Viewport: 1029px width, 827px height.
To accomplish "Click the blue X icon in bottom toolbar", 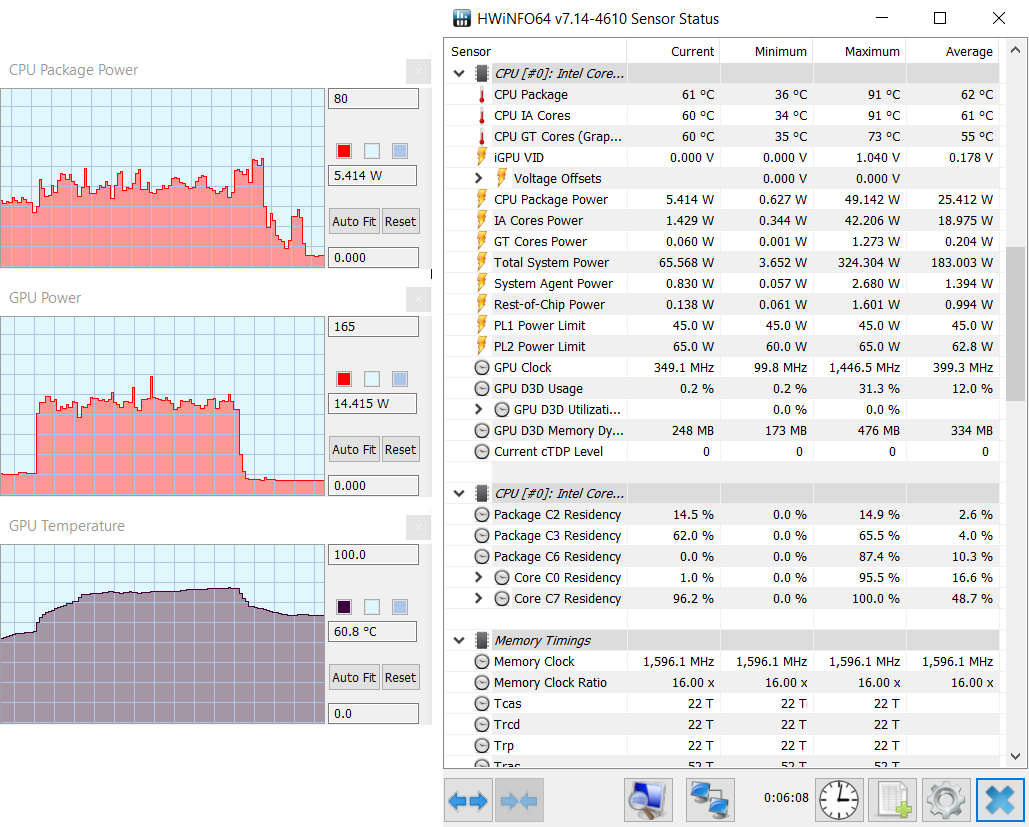I will 1000,800.
